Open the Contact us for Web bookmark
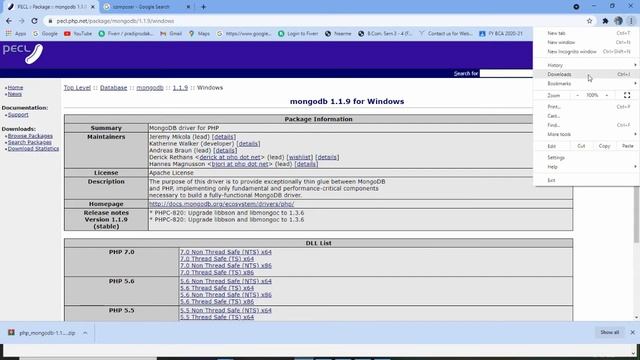The image size is (640, 360). pyautogui.click(x=445, y=33)
